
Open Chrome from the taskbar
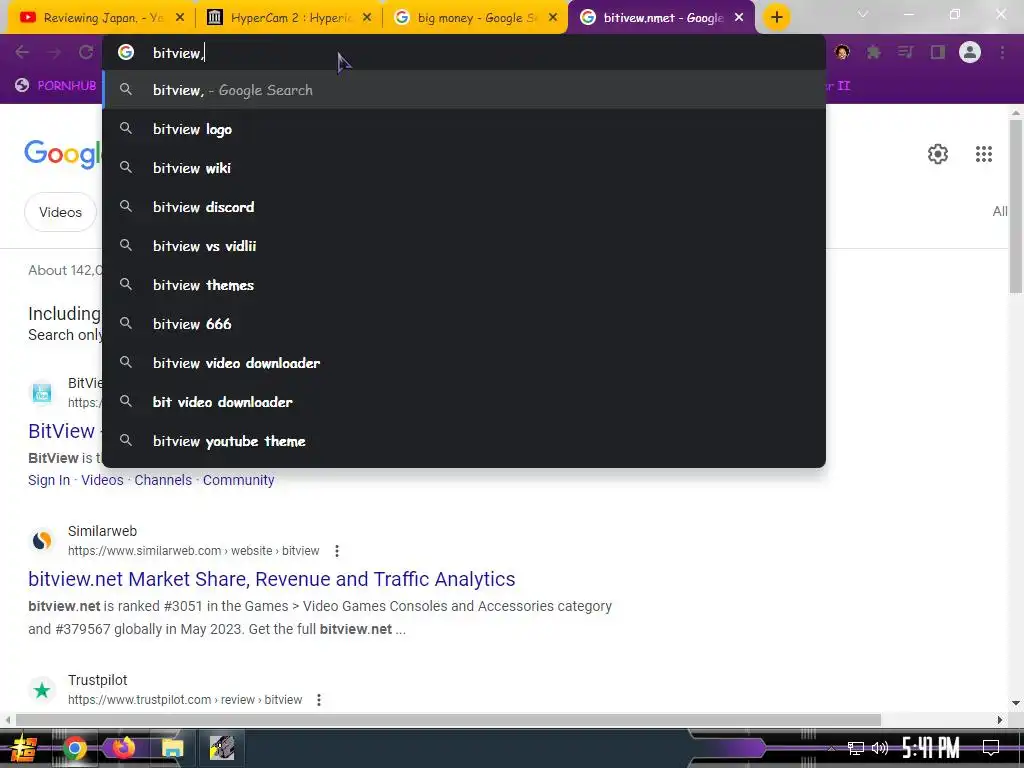[x=74, y=748]
